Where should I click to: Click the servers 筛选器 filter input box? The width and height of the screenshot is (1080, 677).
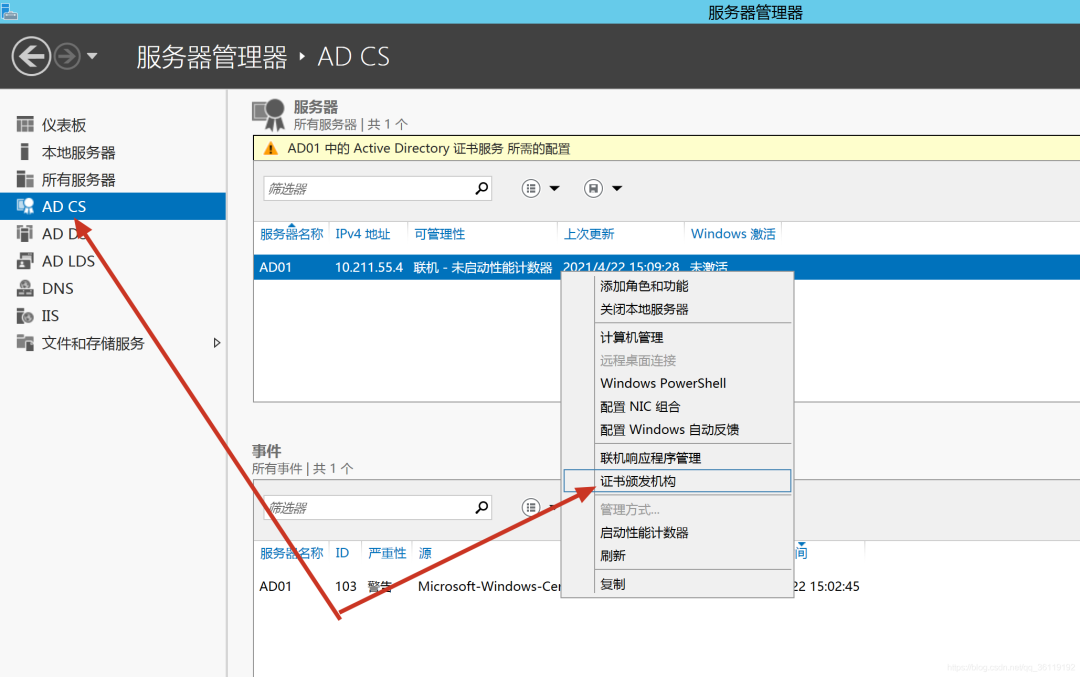coord(366,188)
